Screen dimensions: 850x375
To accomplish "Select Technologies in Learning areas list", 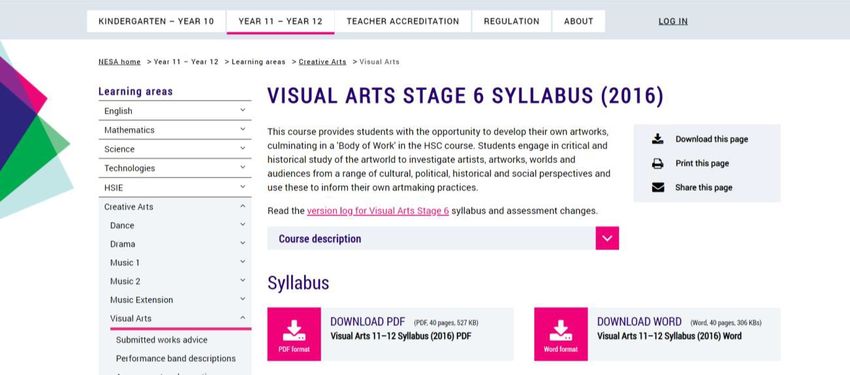I will pyautogui.click(x=130, y=168).
